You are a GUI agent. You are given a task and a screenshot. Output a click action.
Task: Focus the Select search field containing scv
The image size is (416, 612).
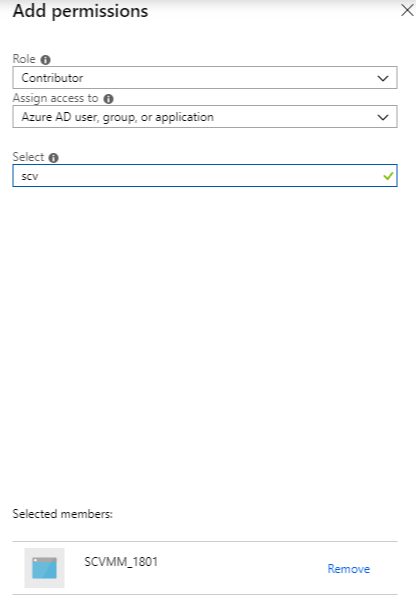(x=205, y=176)
